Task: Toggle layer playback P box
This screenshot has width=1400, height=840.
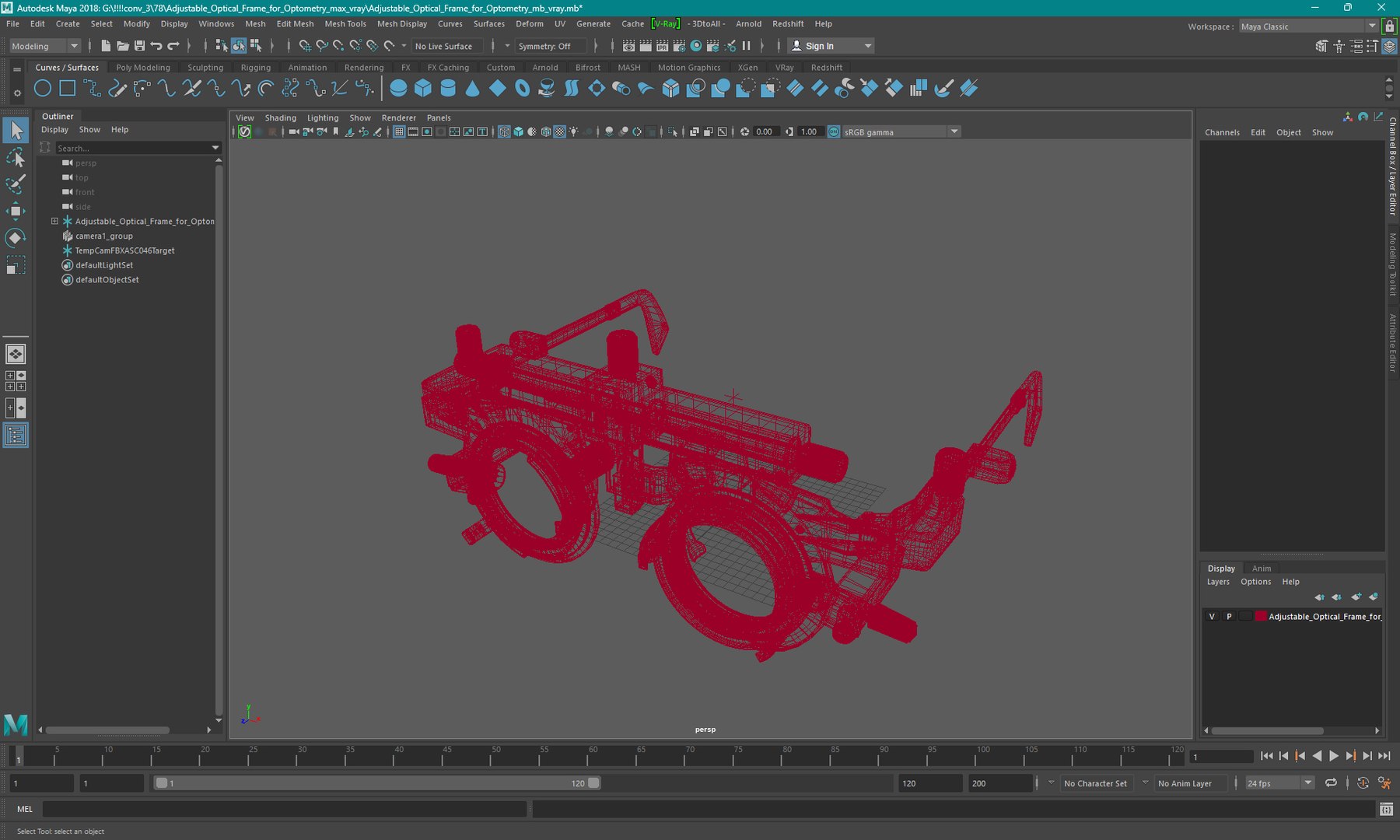Action: point(1229,616)
